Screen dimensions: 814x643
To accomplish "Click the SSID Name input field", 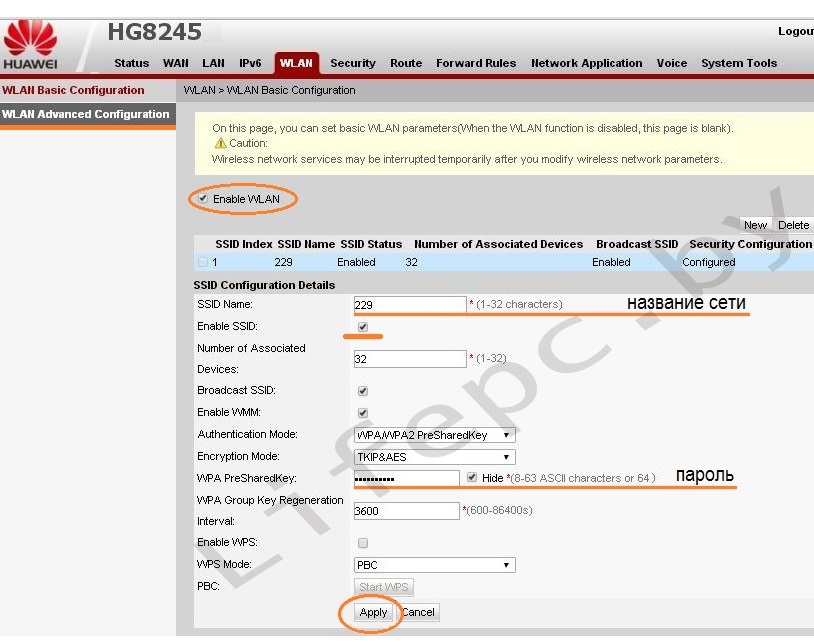I will pyautogui.click(x=410, y=304).
